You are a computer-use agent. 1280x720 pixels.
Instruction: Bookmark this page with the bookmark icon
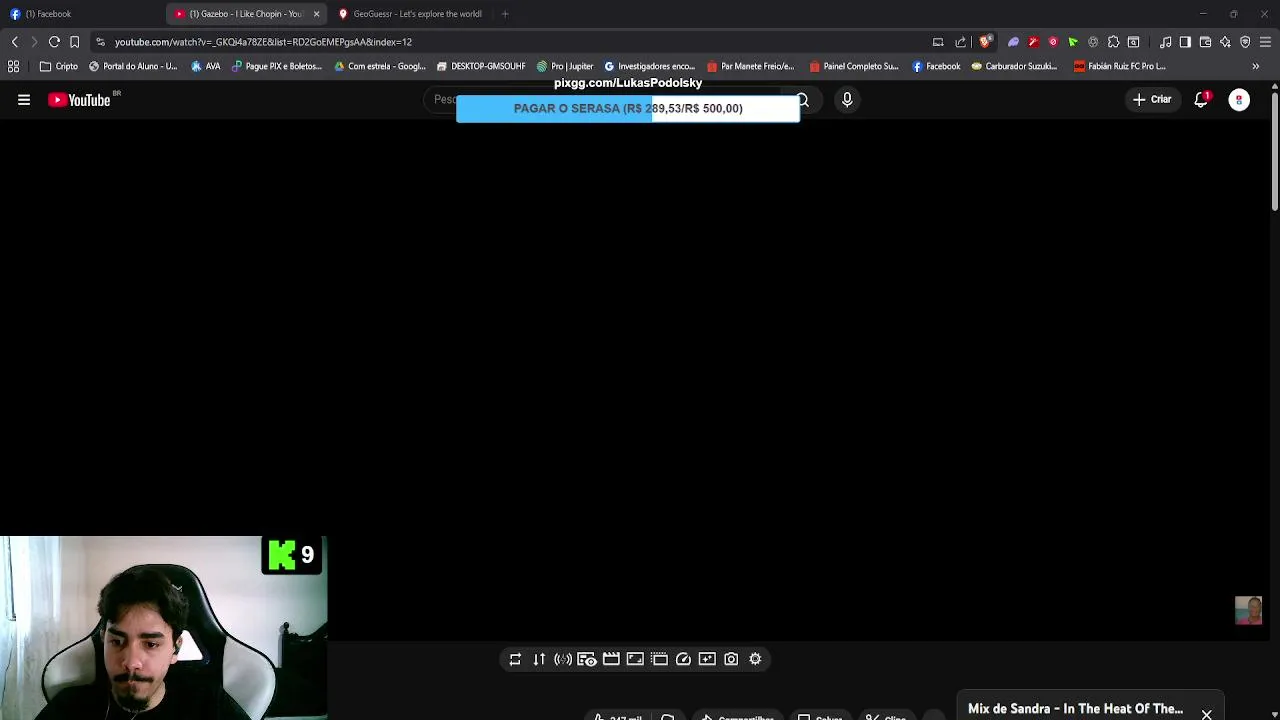click(x=74, y=42)
